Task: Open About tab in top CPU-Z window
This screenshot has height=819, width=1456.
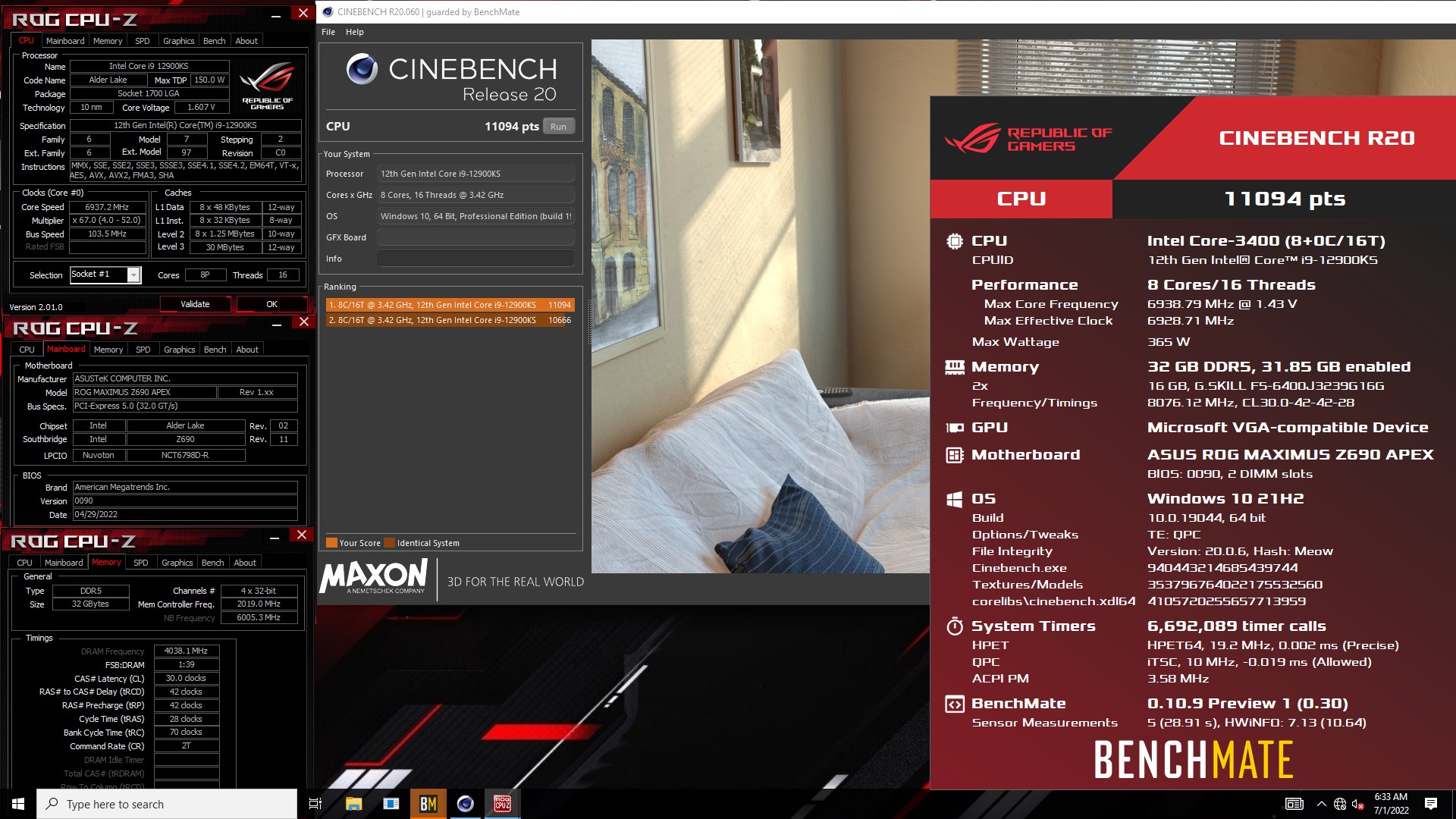Action: click(x=246, y=41)
